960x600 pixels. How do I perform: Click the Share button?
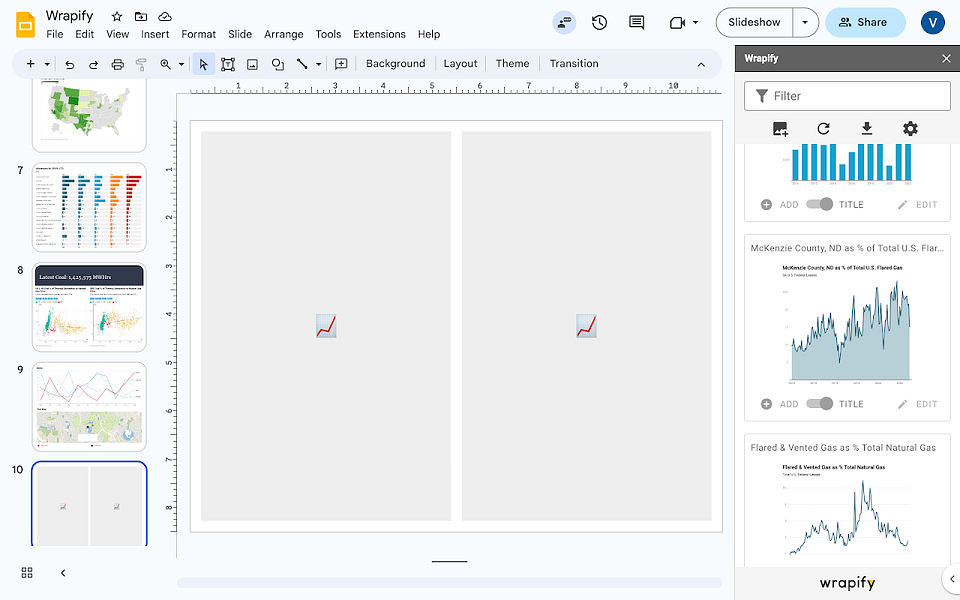pyautogui.click(x=865, y=23)
